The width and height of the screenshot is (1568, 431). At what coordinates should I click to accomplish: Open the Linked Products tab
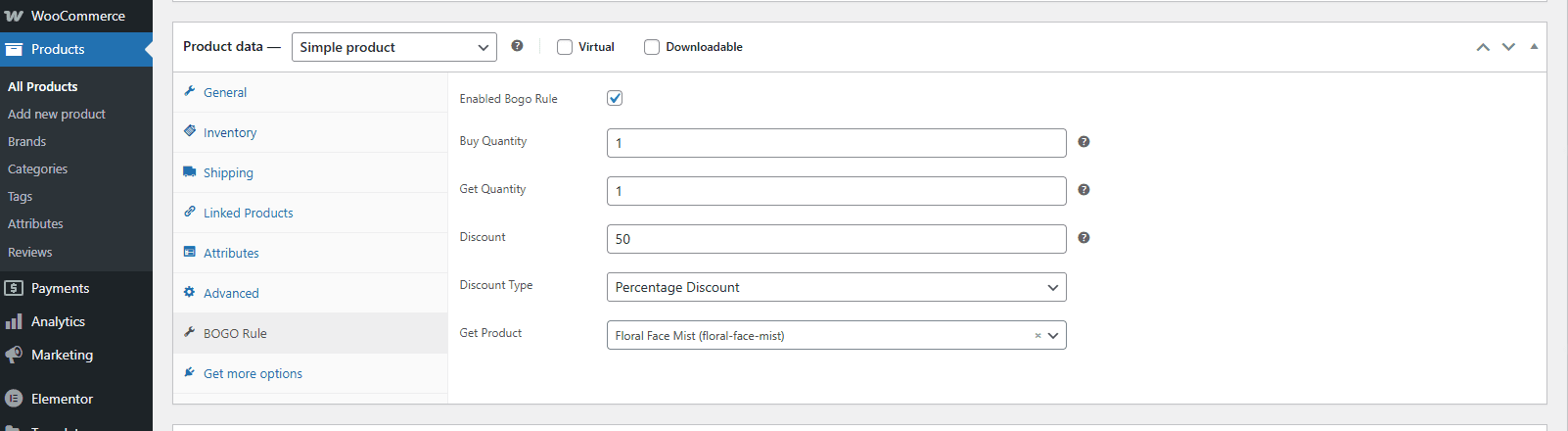coord(248,213)
